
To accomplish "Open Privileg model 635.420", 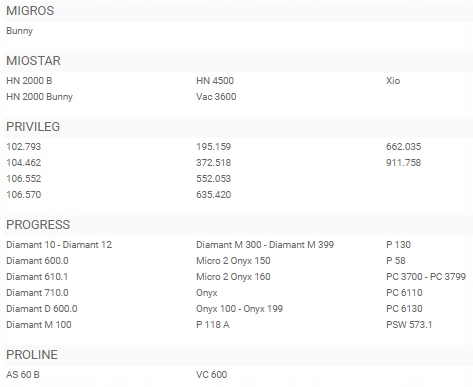I will click(214, 195).
